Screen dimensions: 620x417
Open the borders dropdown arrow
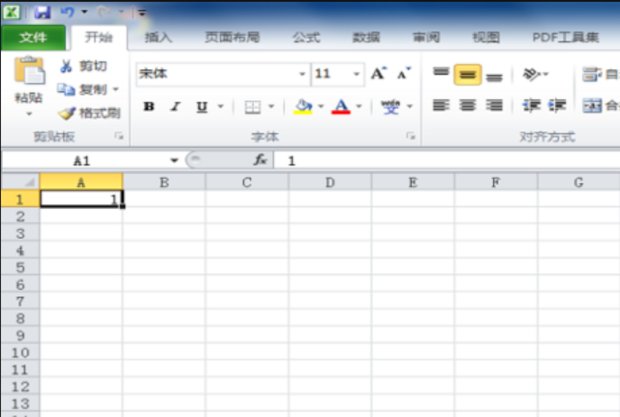click(271, 106)
